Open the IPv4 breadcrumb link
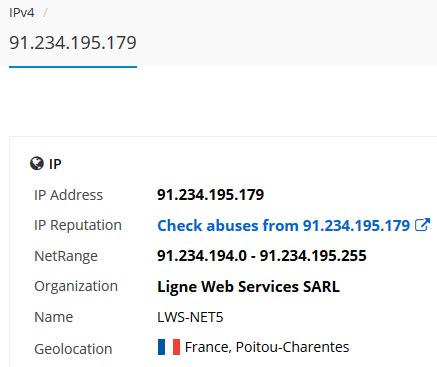The image size is (437, 367). pos(22,13)
